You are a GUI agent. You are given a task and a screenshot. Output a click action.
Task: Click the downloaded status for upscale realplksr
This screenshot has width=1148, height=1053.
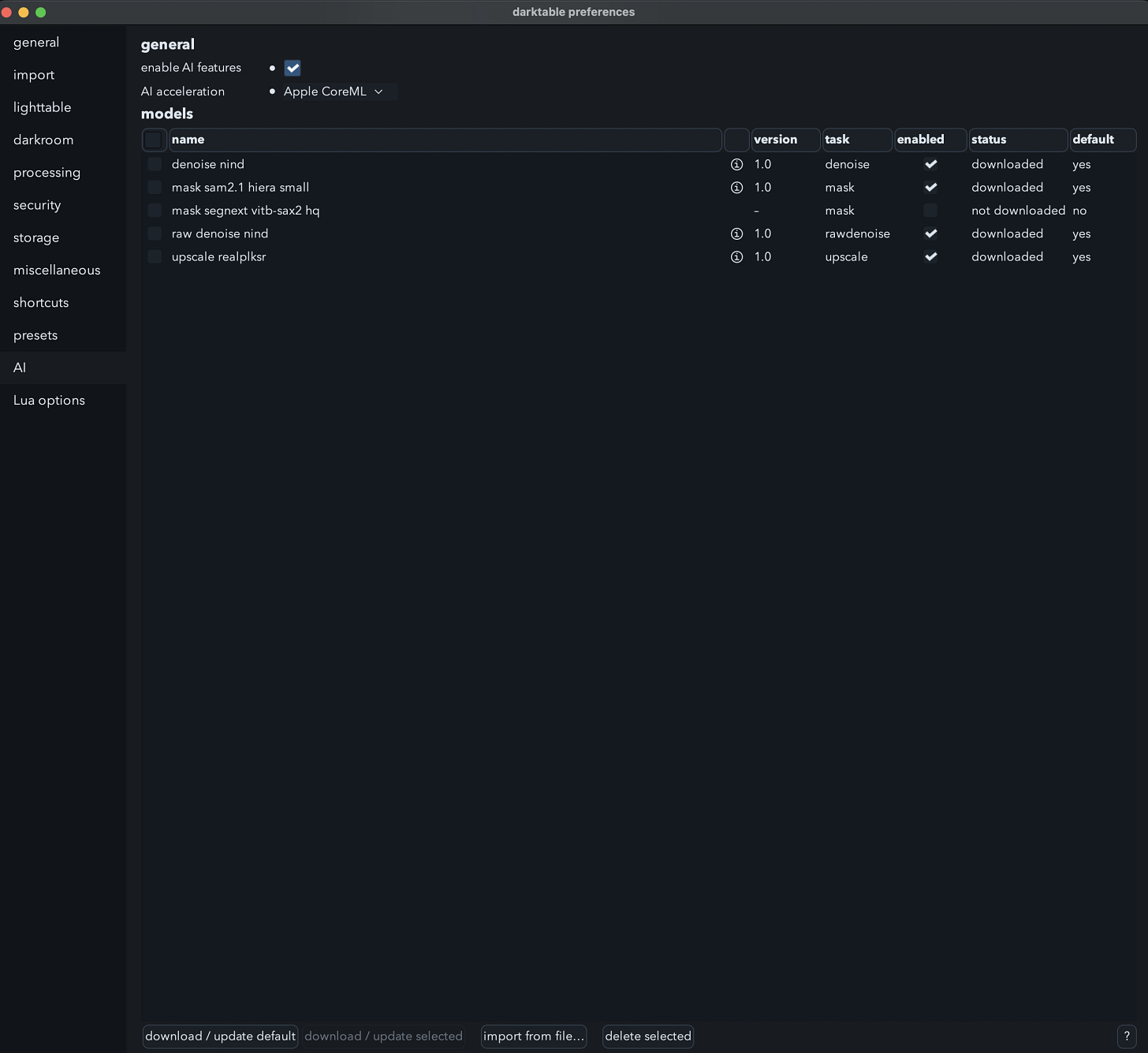(1008, 257)
